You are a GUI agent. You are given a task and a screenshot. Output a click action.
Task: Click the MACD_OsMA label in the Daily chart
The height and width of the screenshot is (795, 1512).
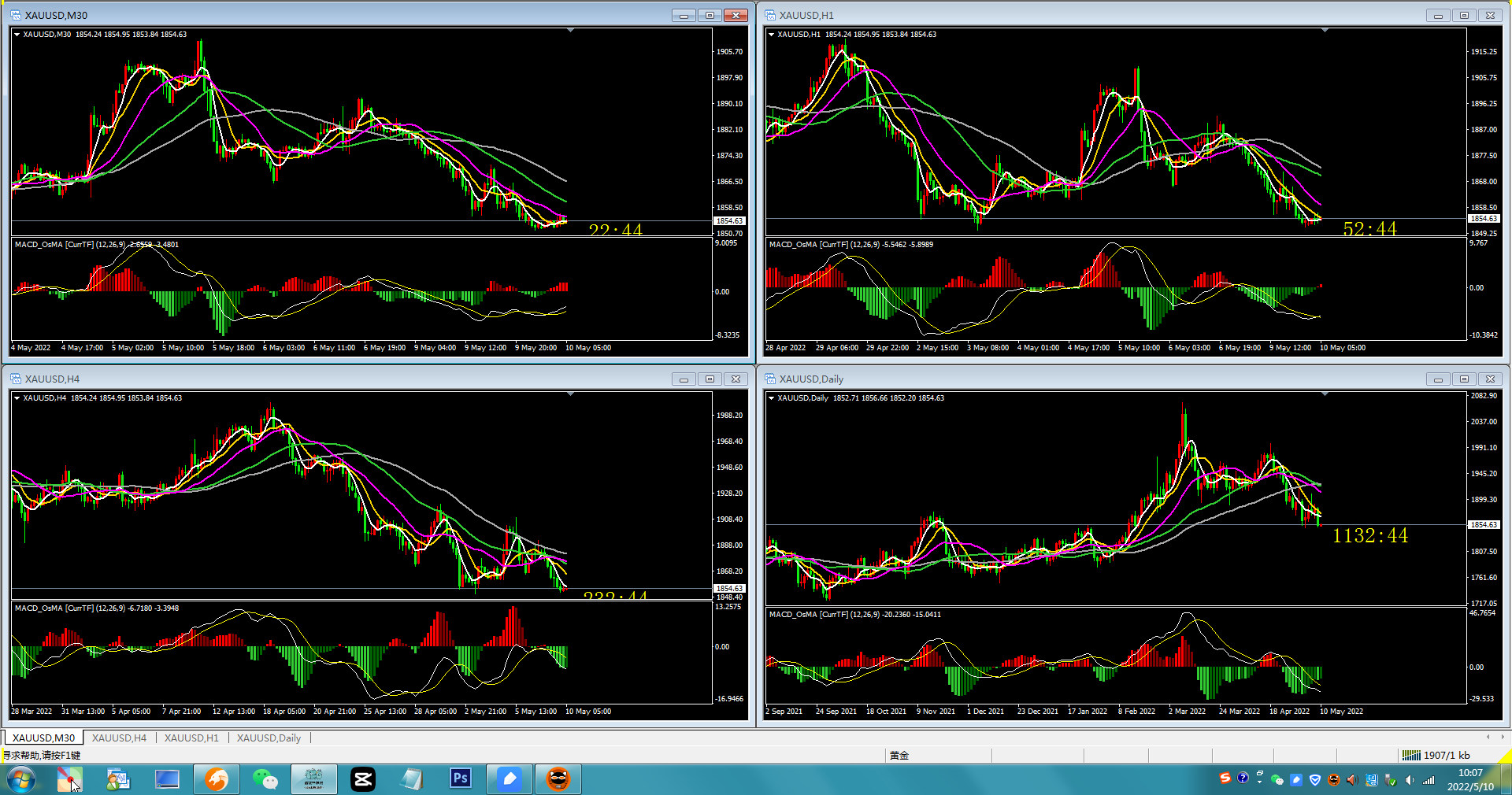[x=855, y=615]
